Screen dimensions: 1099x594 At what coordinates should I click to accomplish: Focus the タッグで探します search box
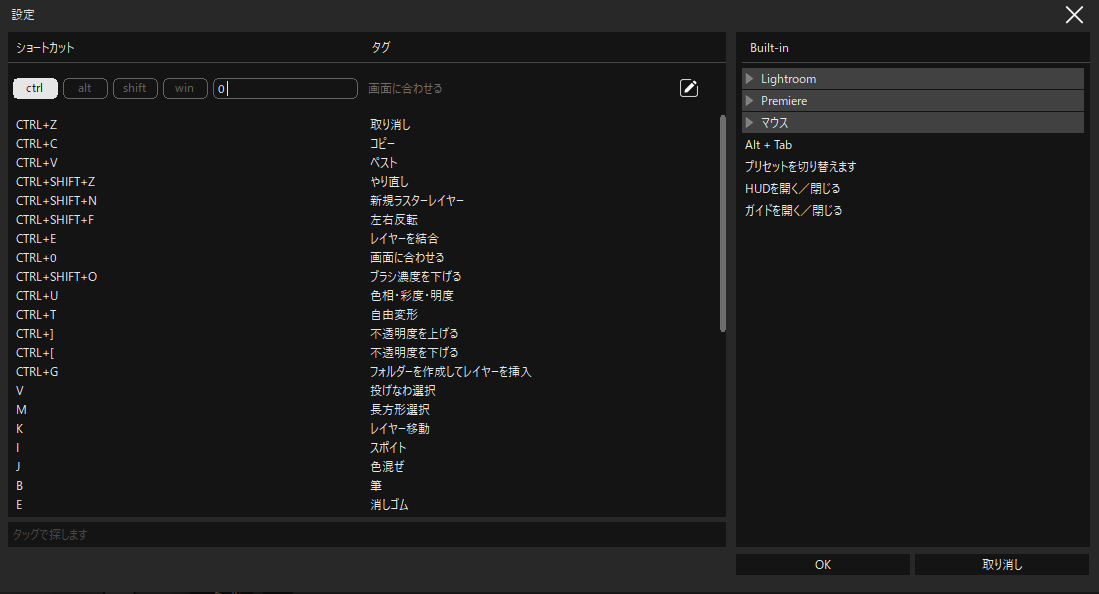pos(366,534)
